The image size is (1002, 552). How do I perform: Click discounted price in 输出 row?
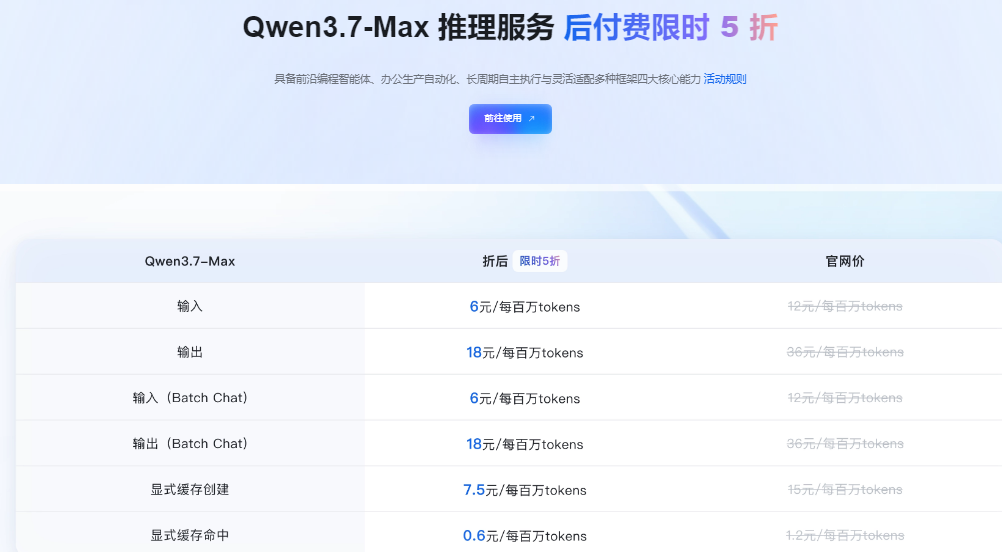[525, 353]
